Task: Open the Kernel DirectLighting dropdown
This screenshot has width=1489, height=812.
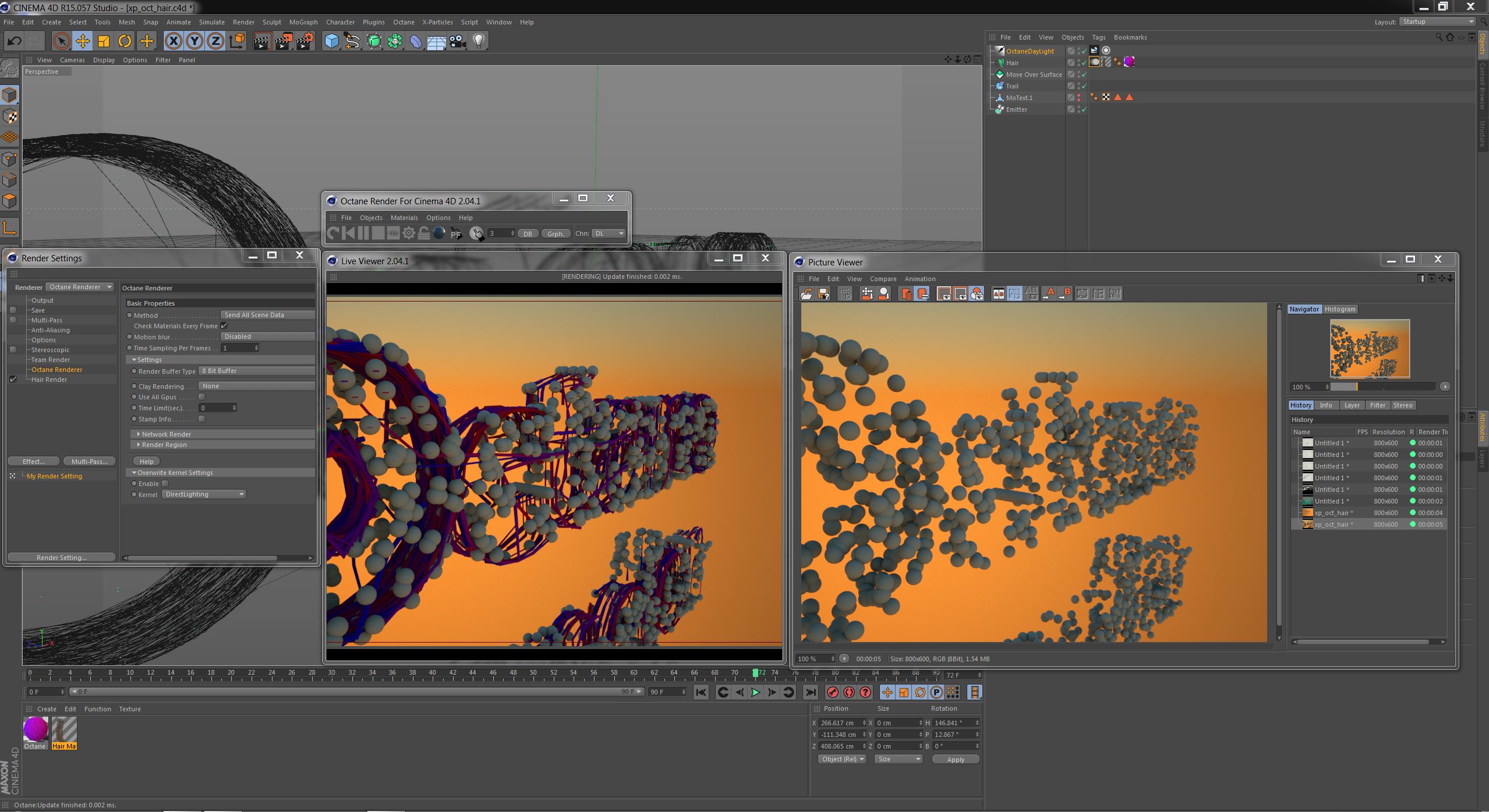Action: click(204, 494)
